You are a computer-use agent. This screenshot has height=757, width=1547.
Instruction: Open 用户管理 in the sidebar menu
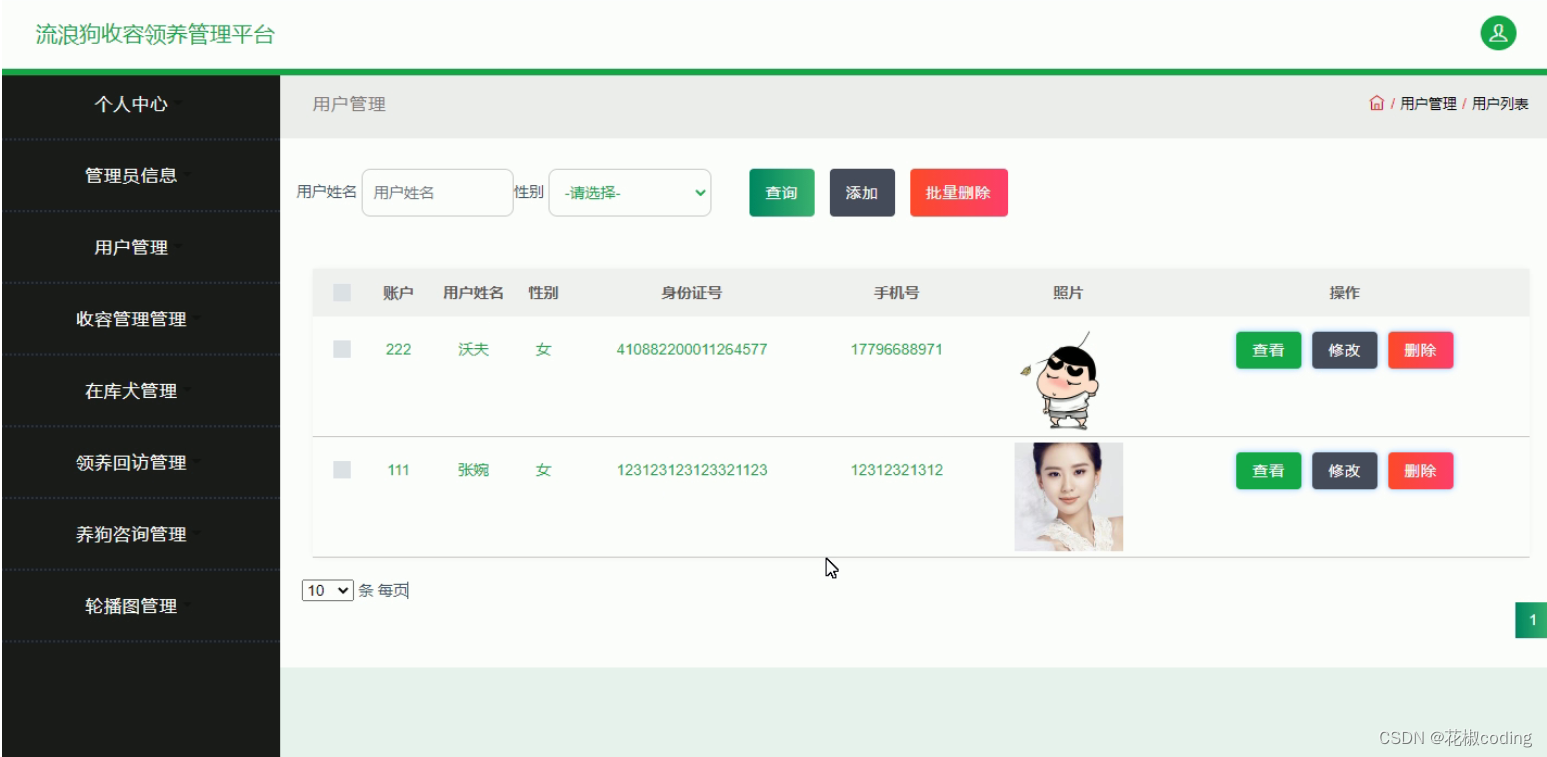pos(130,247)
